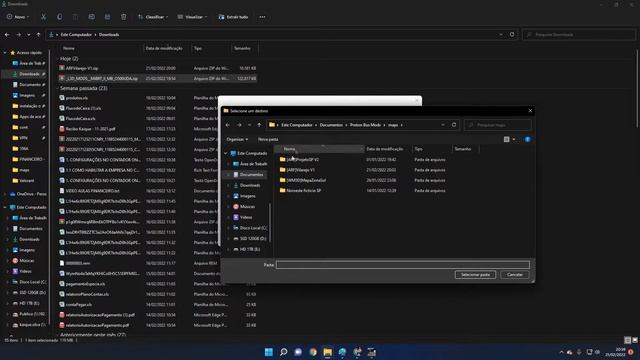This screenshot has height=360, width=640.
Task: Switch to details view icon in status bar
Action: click(x=628, y=340)
